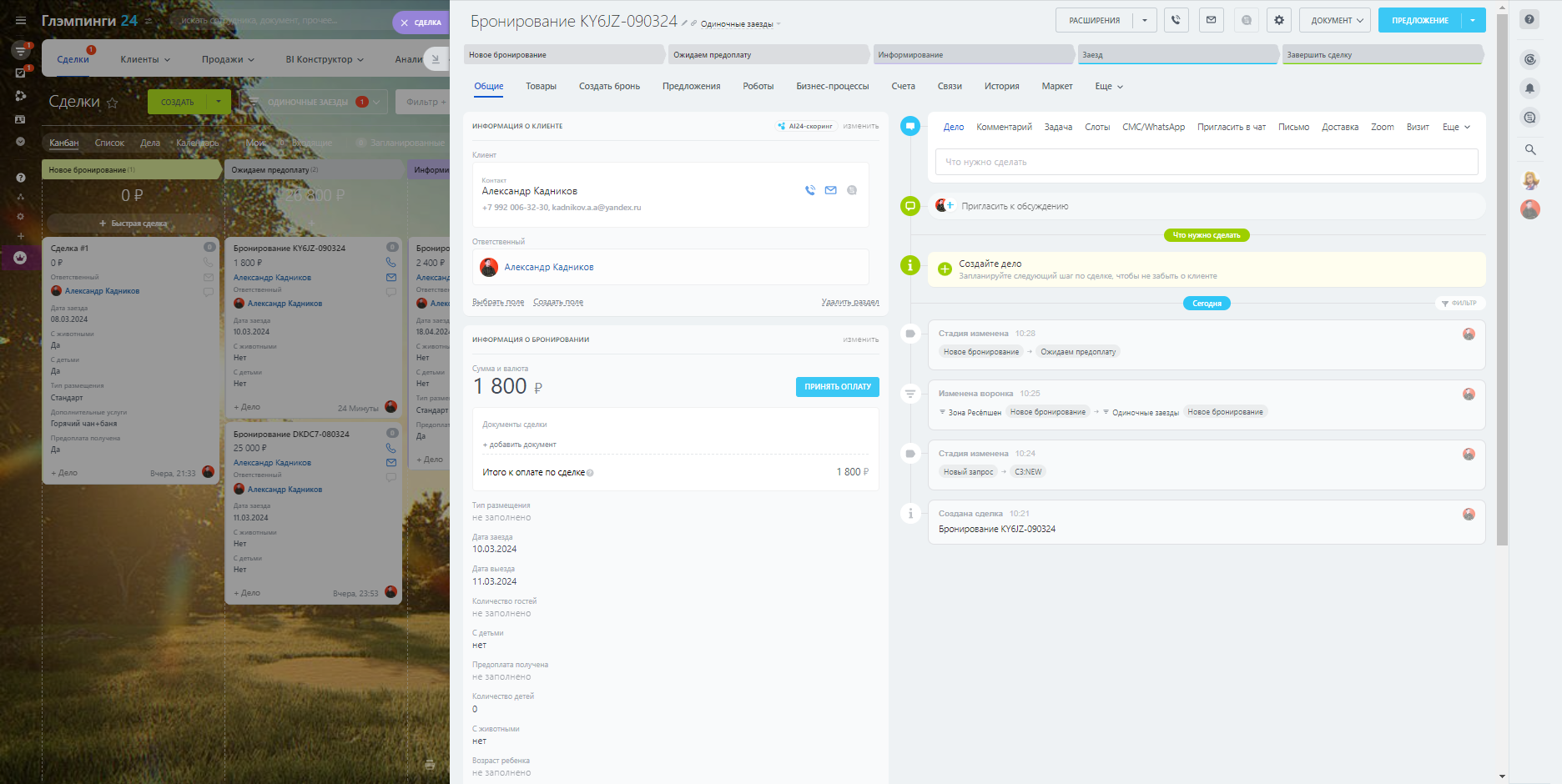
Task: Click the search magnifier in right sidebar
Action: (x=1529, y=150)
